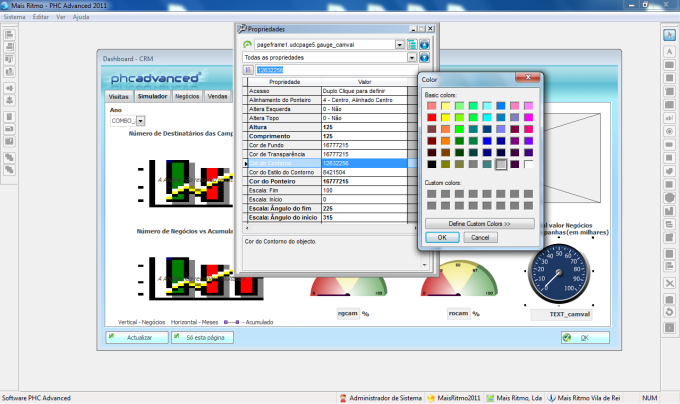Image resolution: width=680 pixels, height=404 pixels.
Task: Click the Actualizar button in Dashboard
Action: point(137,337)
